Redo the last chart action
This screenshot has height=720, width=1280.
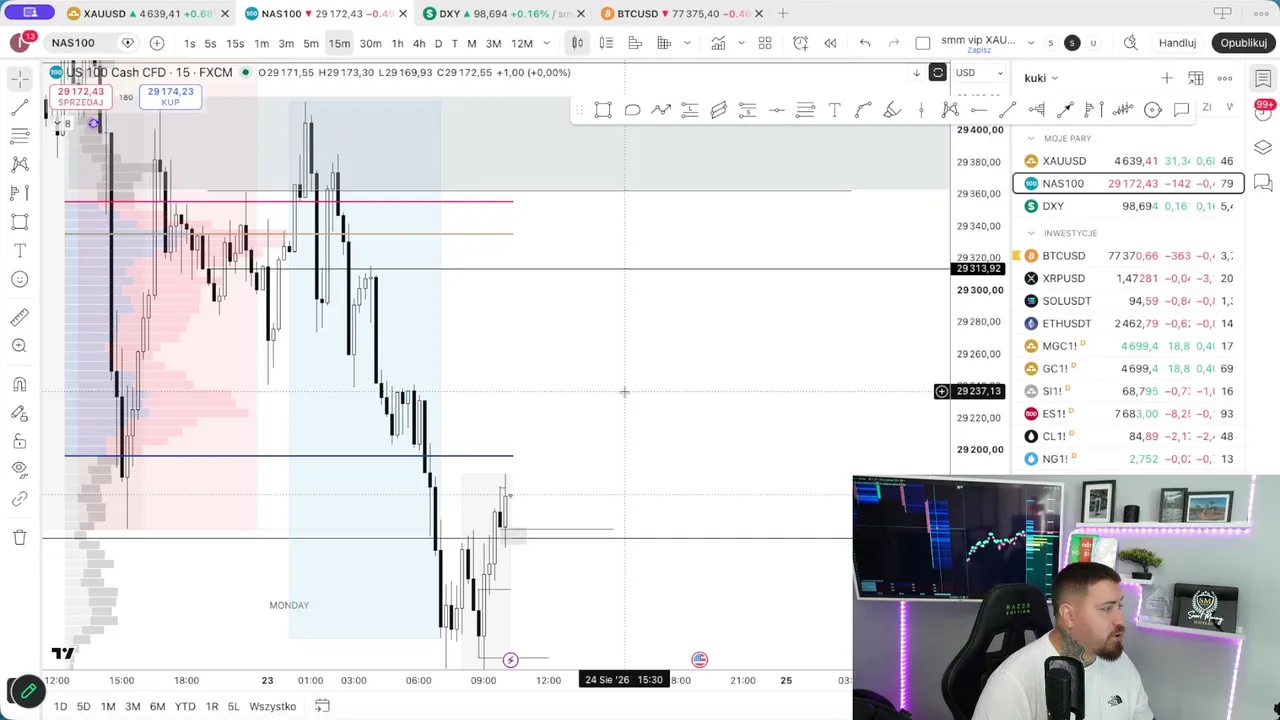pos(894,43)
